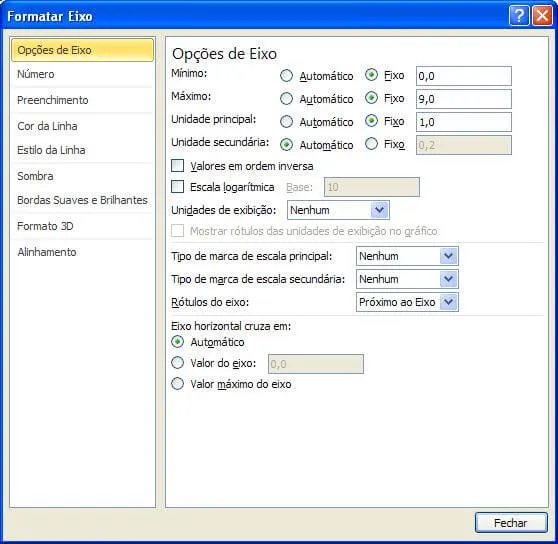Click the Fechar button
The image size is (558, 544).
(511, 523)
